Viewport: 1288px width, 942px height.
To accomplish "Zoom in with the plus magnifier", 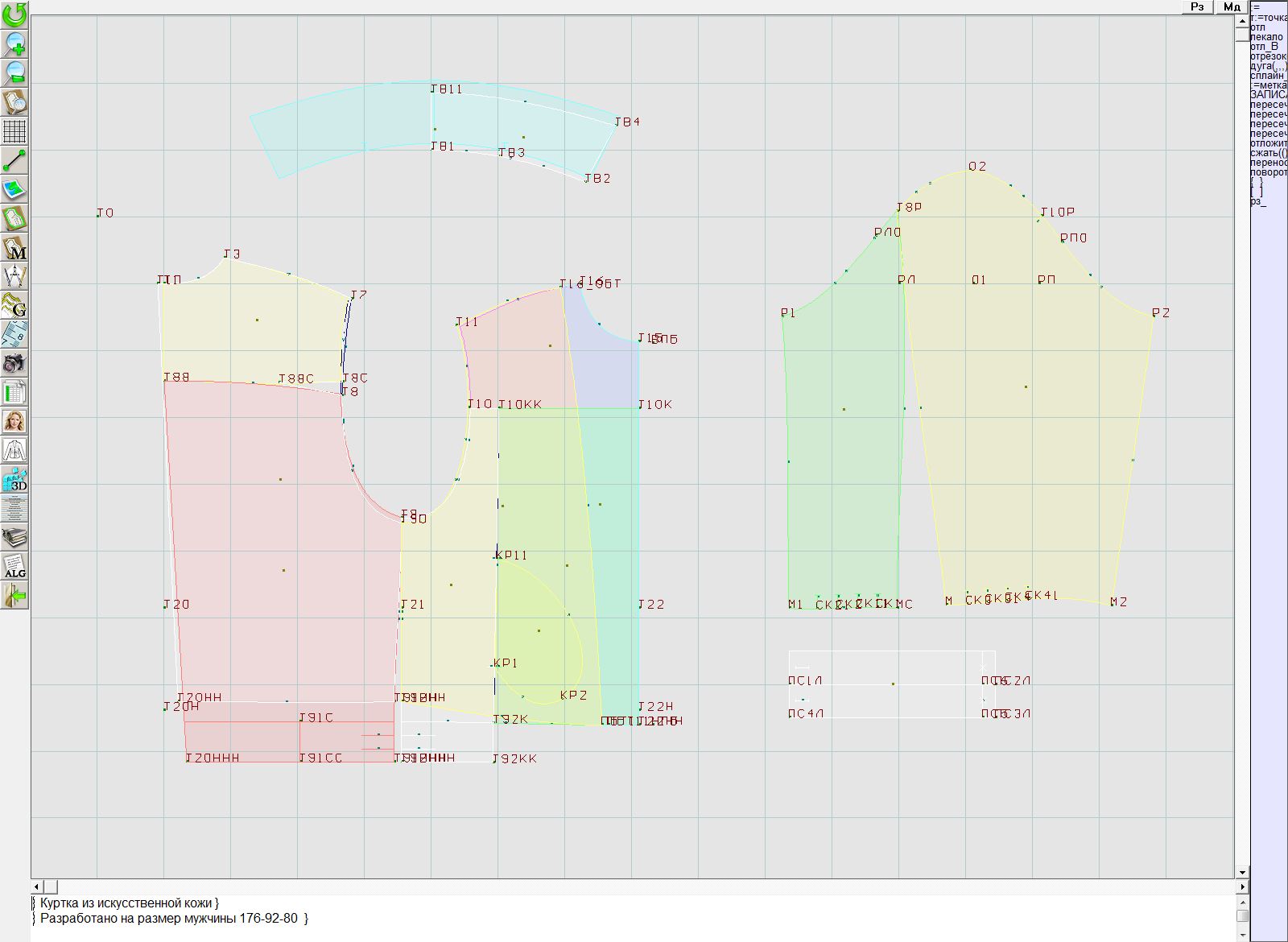I will point(14,43).
